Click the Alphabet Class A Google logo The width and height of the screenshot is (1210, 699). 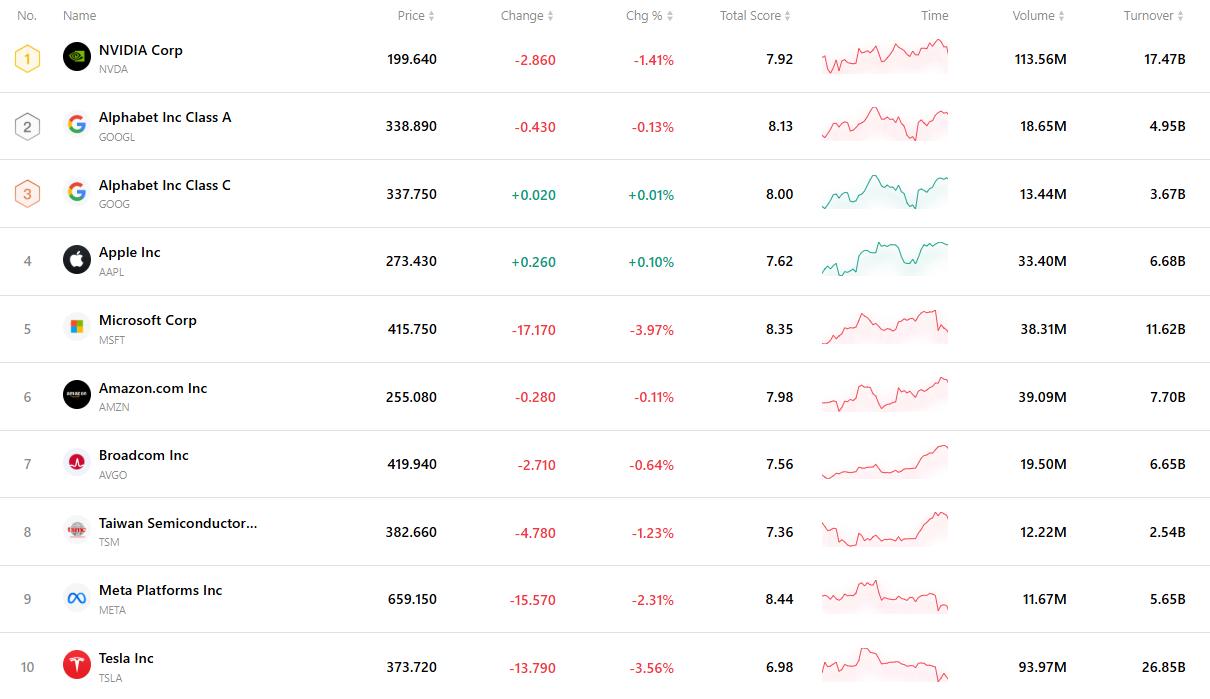(x=77, y=125)
